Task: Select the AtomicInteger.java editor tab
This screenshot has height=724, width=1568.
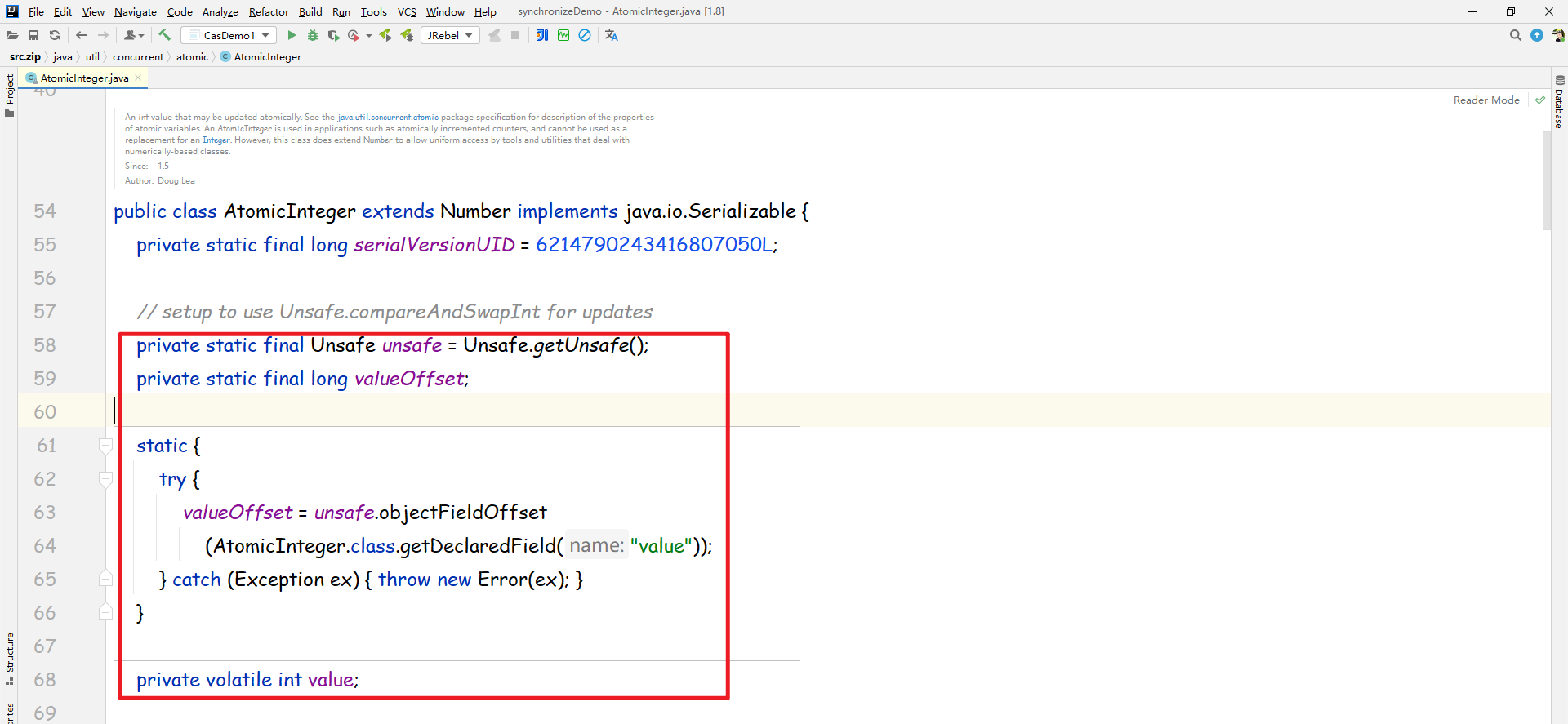Action: coord(85,78)
